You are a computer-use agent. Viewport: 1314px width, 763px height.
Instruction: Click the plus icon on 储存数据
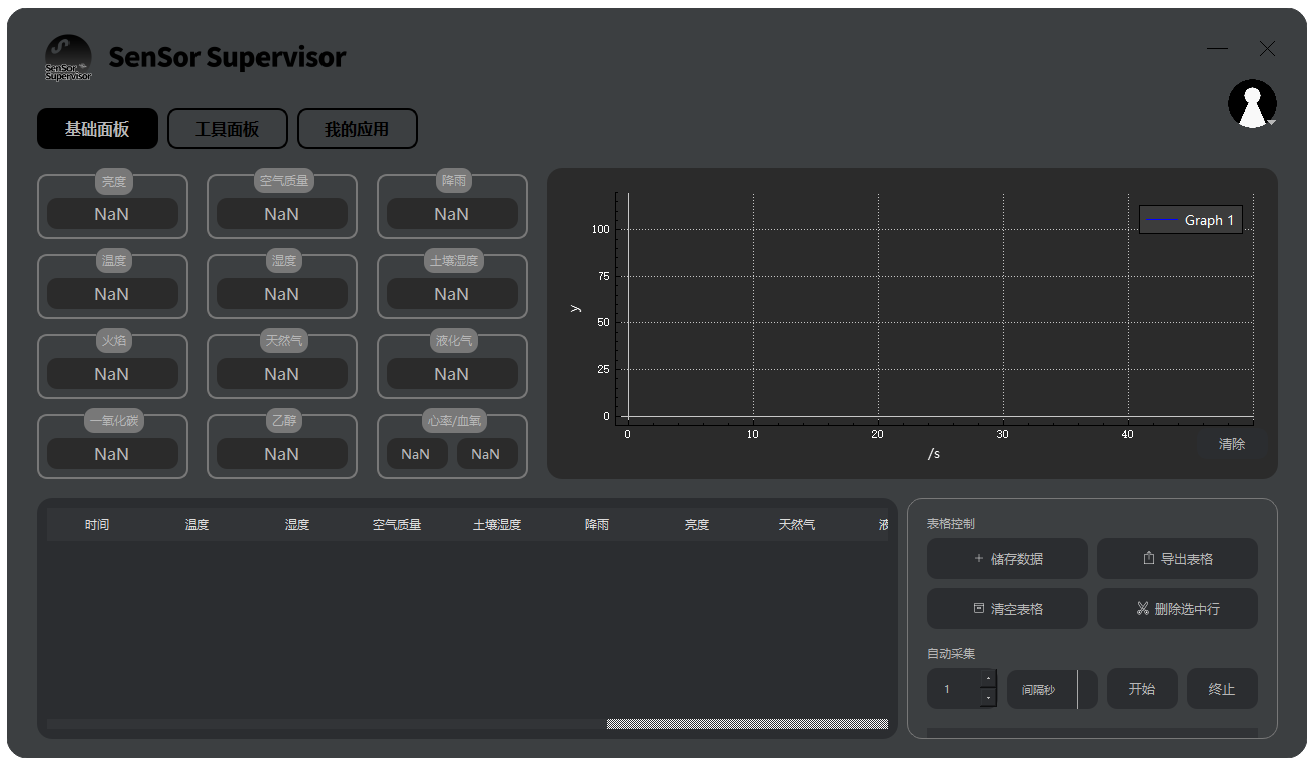978,559
